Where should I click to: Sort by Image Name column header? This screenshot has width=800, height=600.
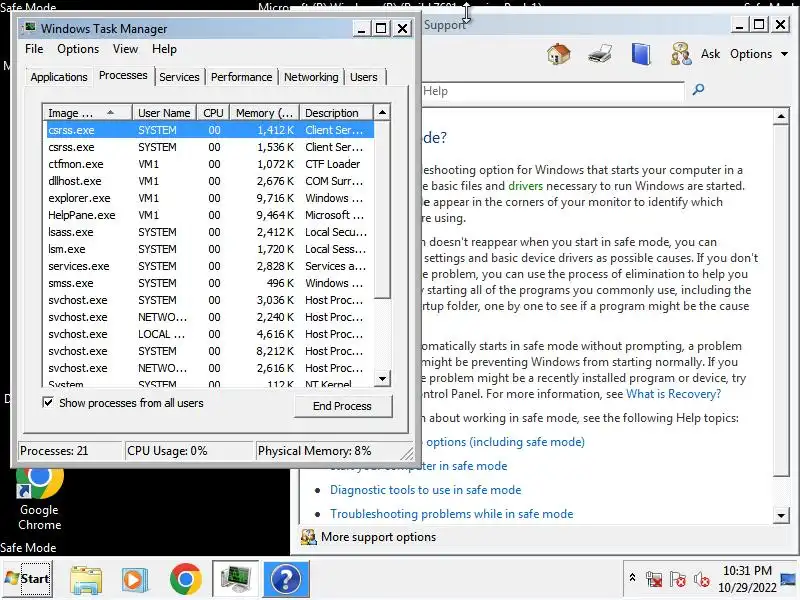click(87, 112)
